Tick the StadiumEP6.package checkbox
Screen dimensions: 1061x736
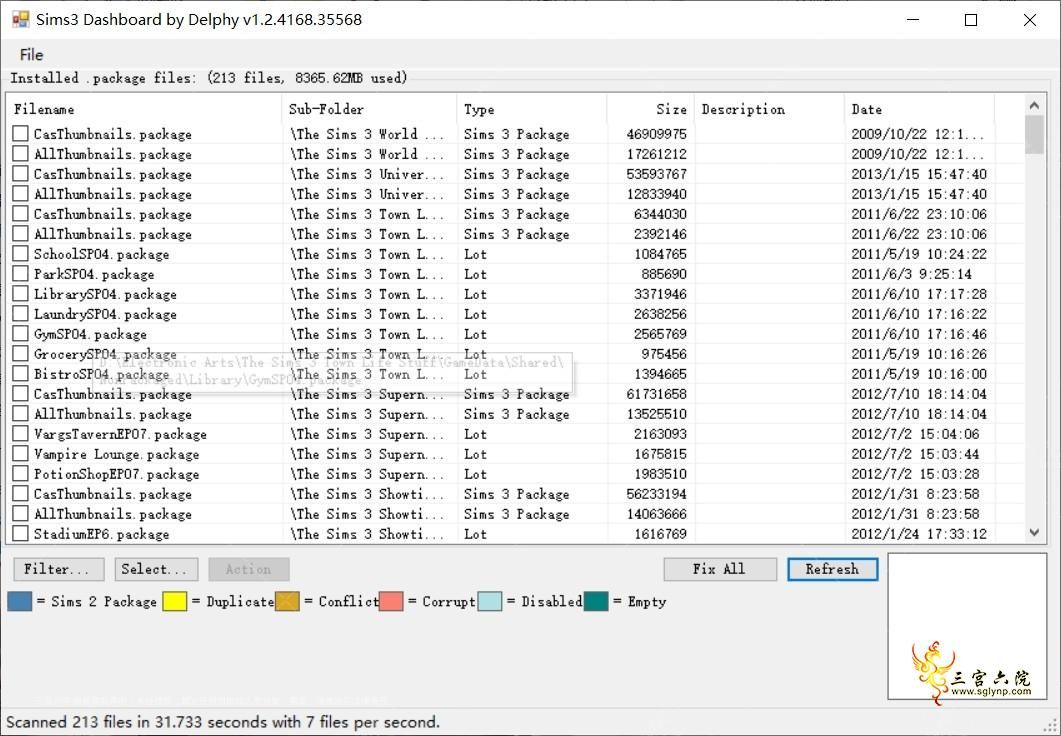point(20,534)
